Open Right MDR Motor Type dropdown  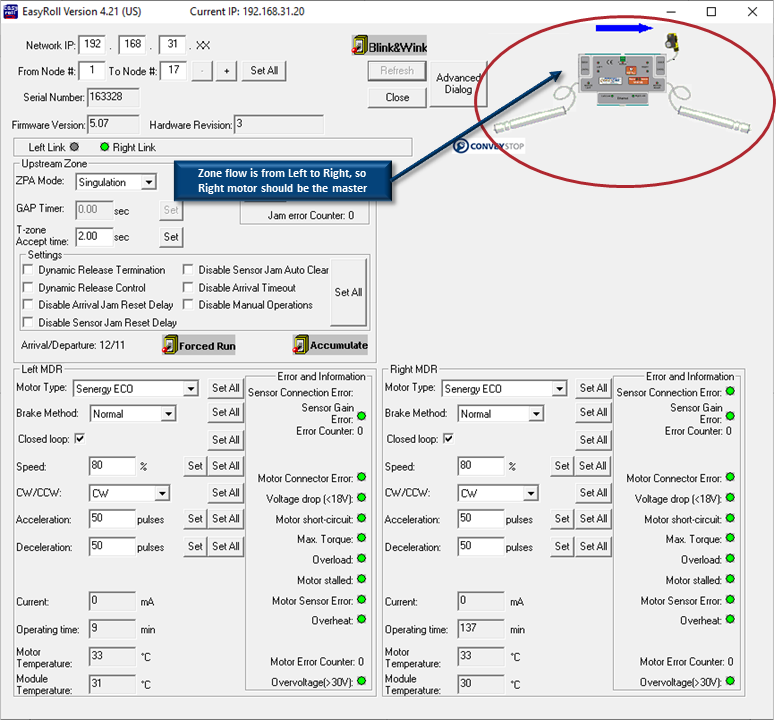(x=559, y=389)
